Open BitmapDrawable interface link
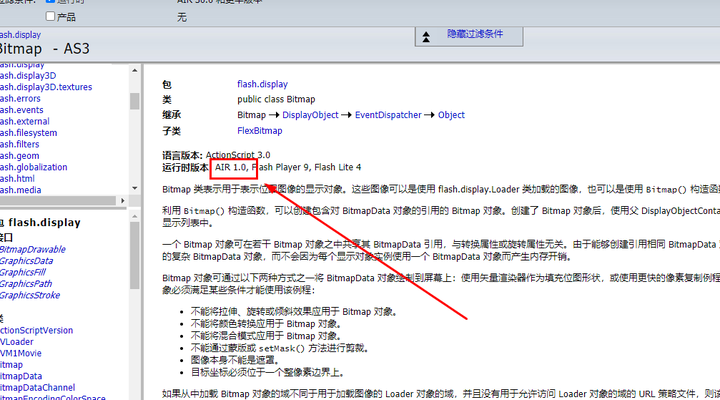Viewport: 720px width, 400px height. tap(33, 249)
